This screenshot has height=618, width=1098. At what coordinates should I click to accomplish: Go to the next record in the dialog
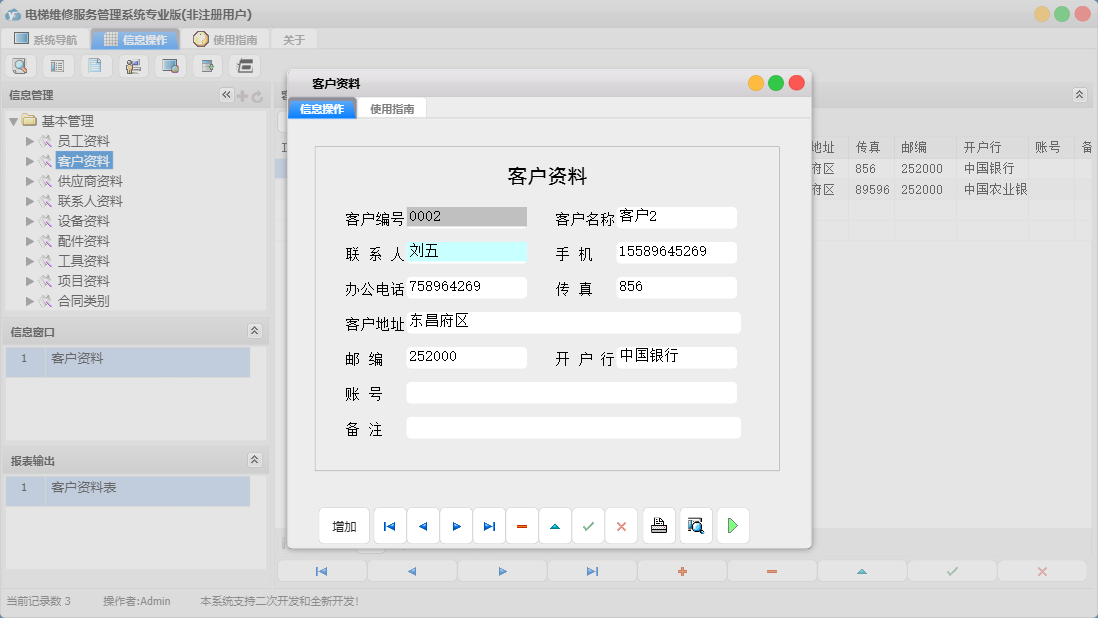(456, 525)
